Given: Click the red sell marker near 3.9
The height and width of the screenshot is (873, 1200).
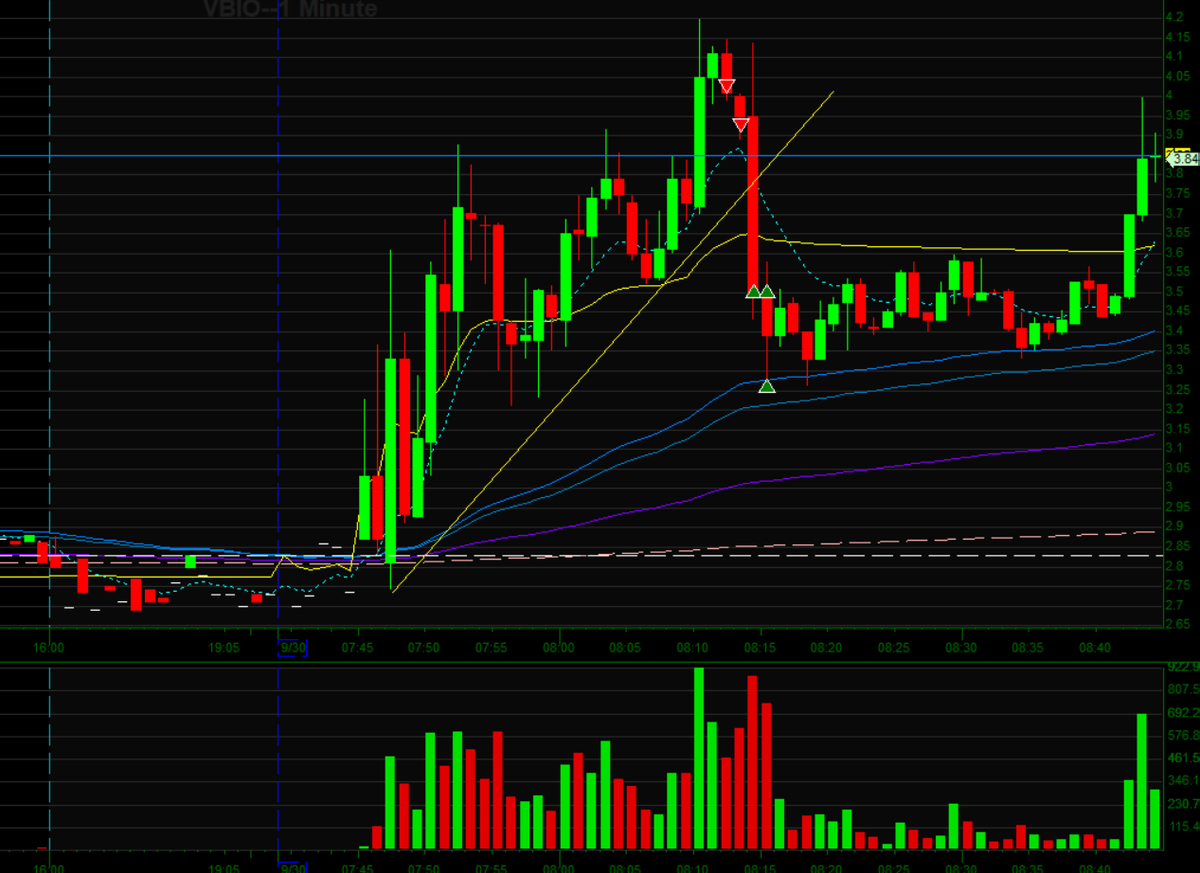Looking at the screenshot, I should [x=741, y=124].
